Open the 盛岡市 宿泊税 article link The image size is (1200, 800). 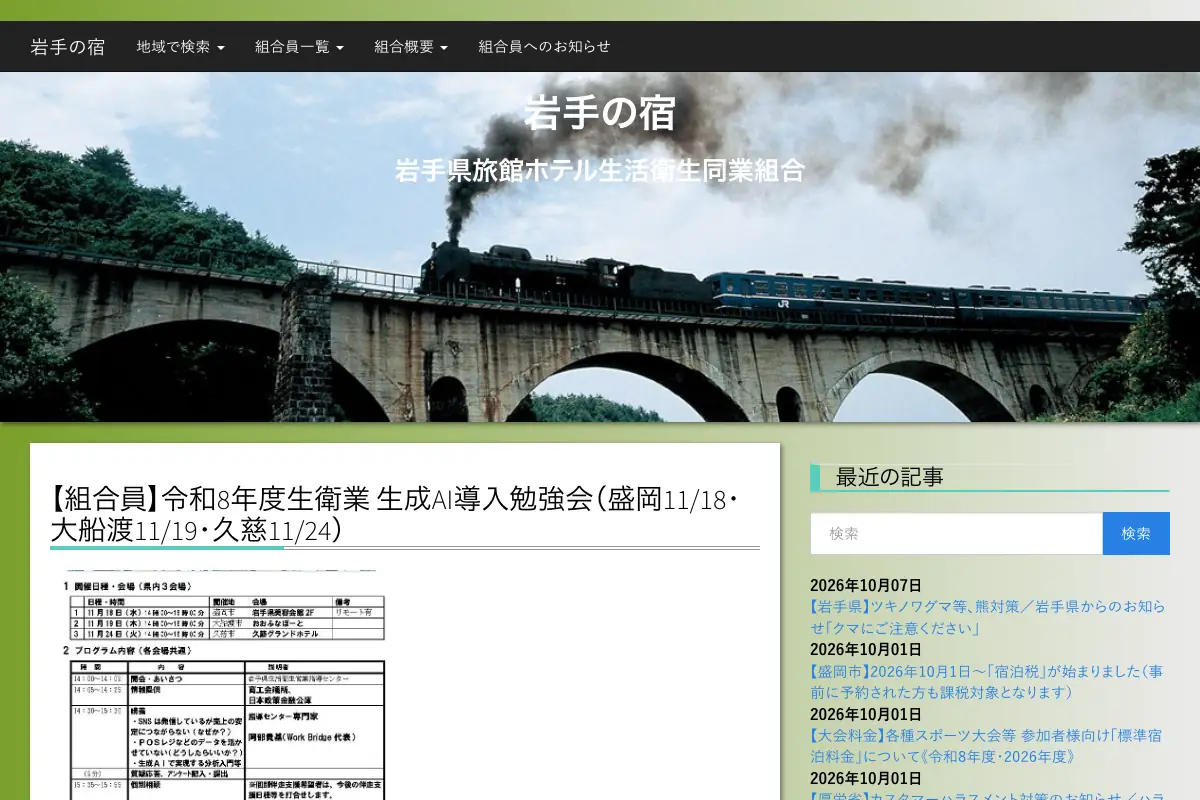click(987, 681)
